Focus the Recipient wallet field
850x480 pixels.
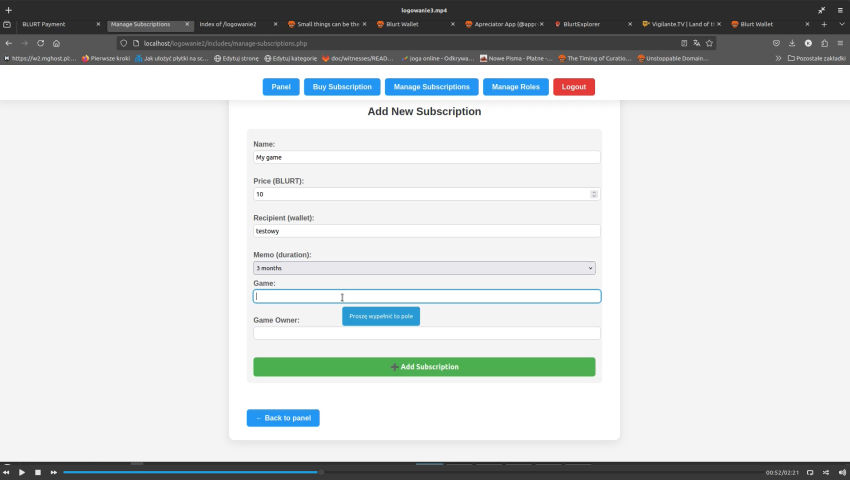(x=427, y=231)
